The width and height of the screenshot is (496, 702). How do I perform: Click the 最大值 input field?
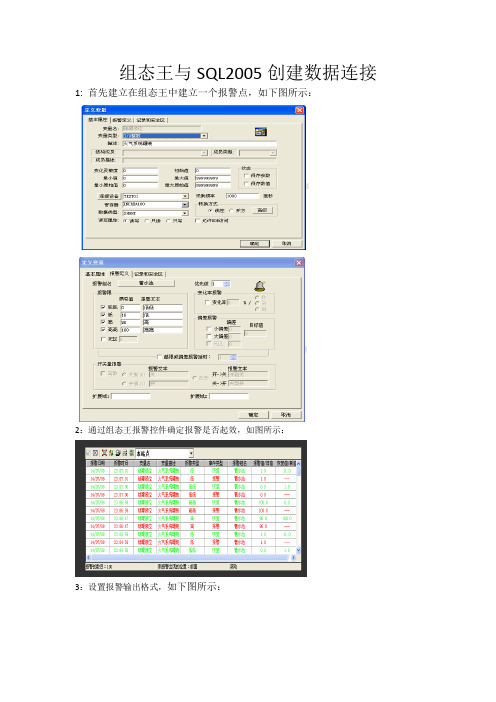[x=213, y=178]
